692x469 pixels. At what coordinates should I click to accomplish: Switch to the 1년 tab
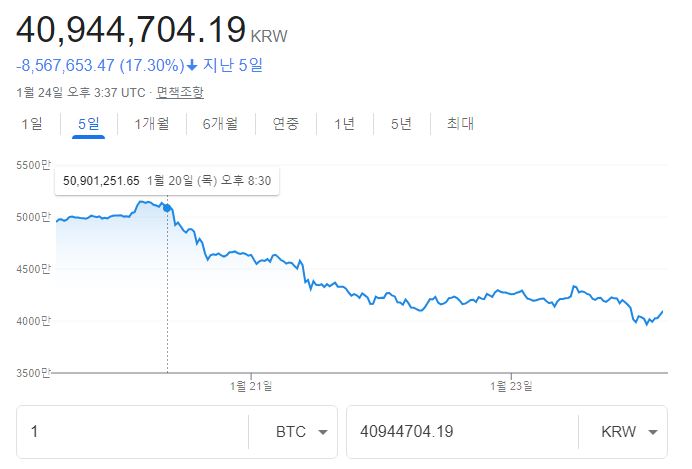[x=344, y=124]
